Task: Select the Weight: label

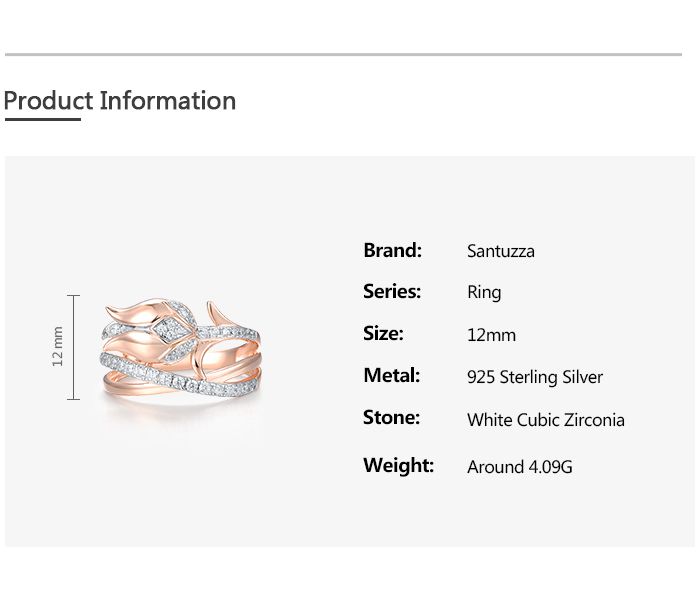Action: coord(398,465)
